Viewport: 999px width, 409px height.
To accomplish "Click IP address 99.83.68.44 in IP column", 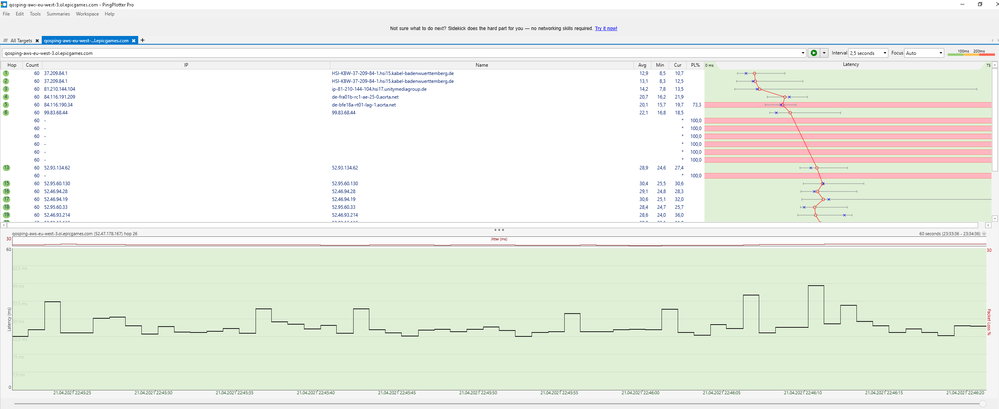I will coord(56,113).
